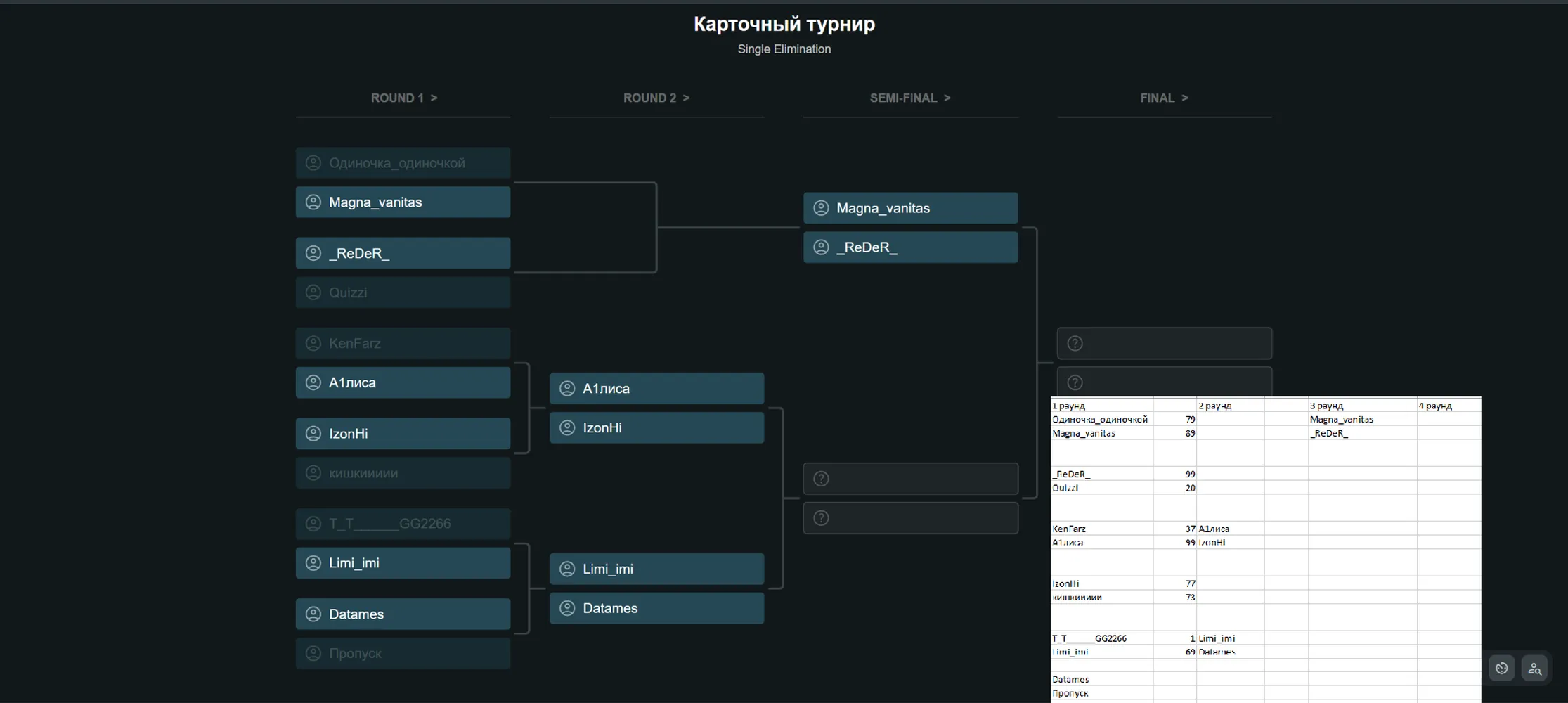
Task: Expand the SEMI-FINAL column header
Action: point(910,98)
